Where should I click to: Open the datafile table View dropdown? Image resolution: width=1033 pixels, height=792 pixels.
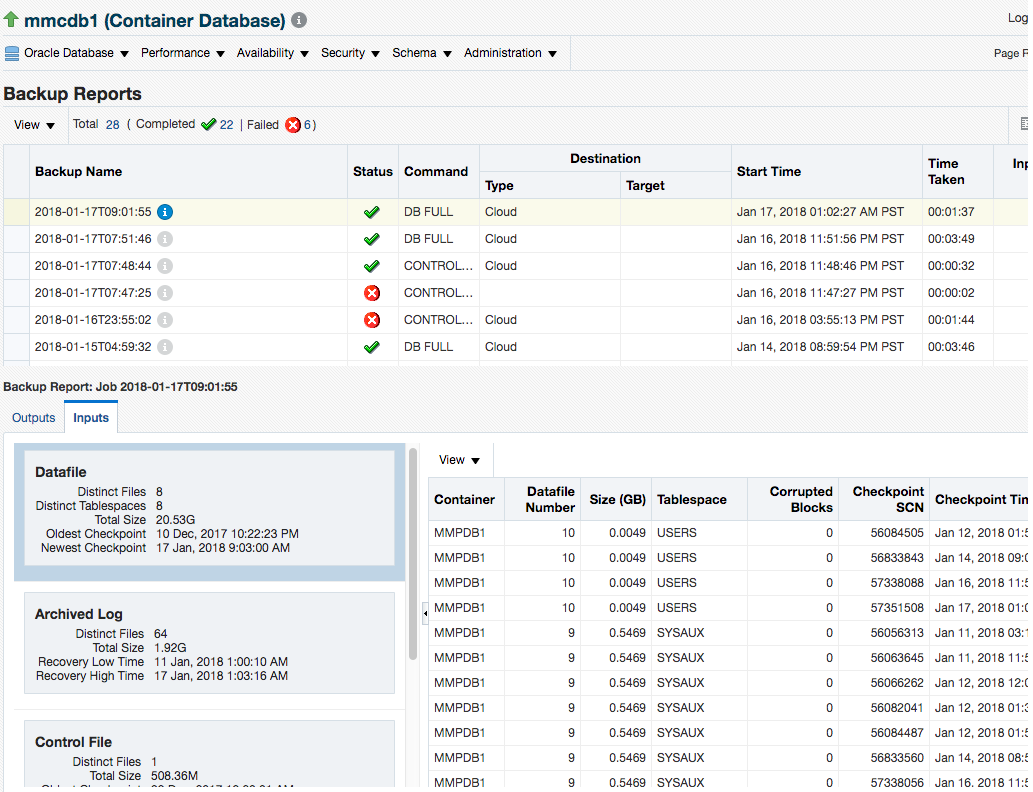pos(459,461)
